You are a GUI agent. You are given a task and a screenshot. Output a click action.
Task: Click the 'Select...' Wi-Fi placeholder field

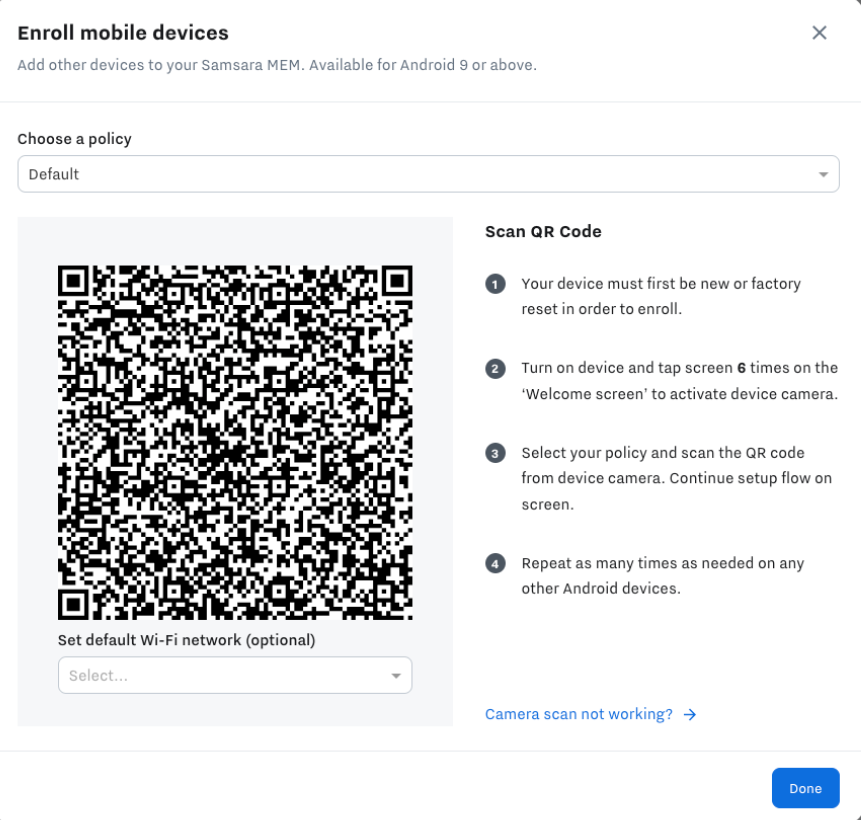pos(235,675)
